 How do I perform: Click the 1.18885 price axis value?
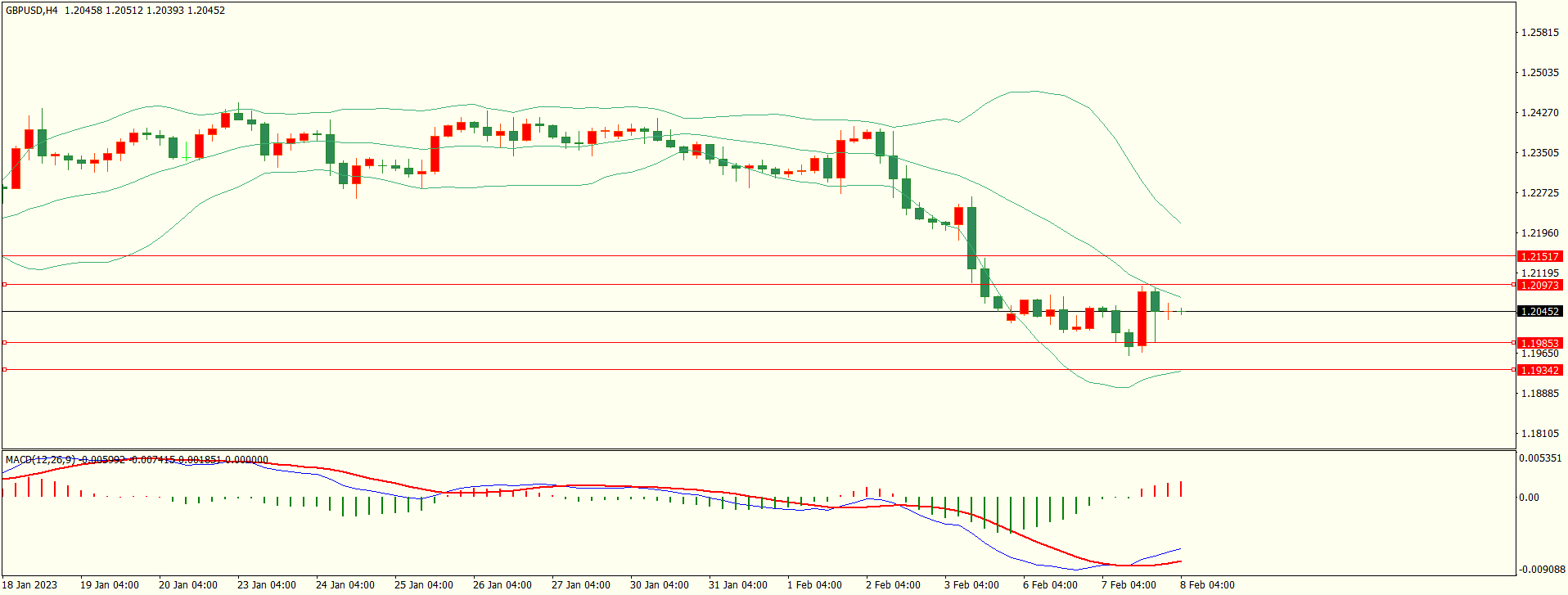[1539, 394]
